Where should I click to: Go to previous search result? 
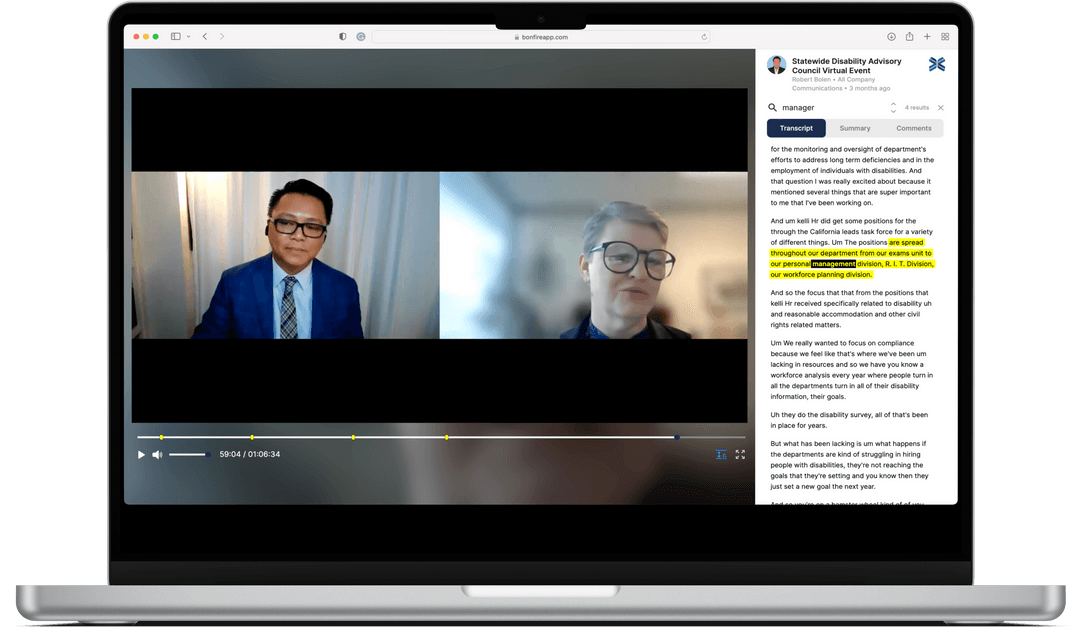click(x=893, y=103)
